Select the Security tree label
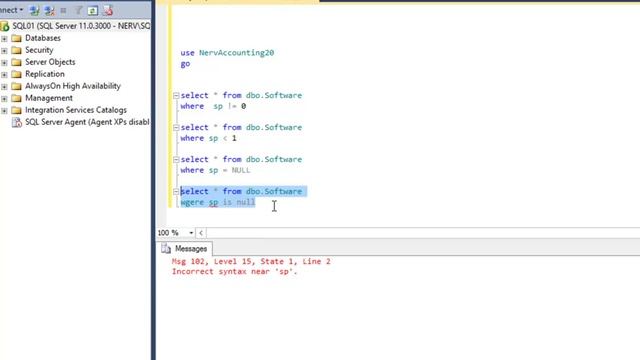This screenshot has width=640, height=360. point(39,50)
